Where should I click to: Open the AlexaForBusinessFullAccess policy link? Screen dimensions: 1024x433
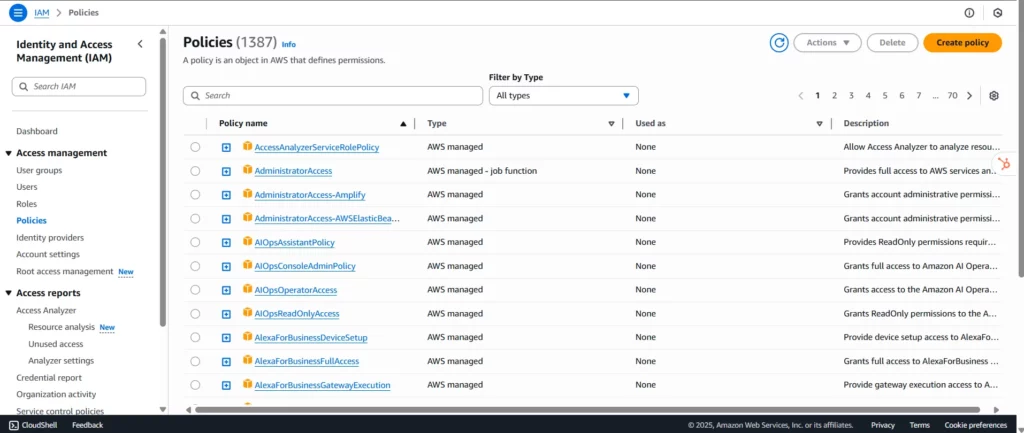pyautogui.click(x=306, y=361)
